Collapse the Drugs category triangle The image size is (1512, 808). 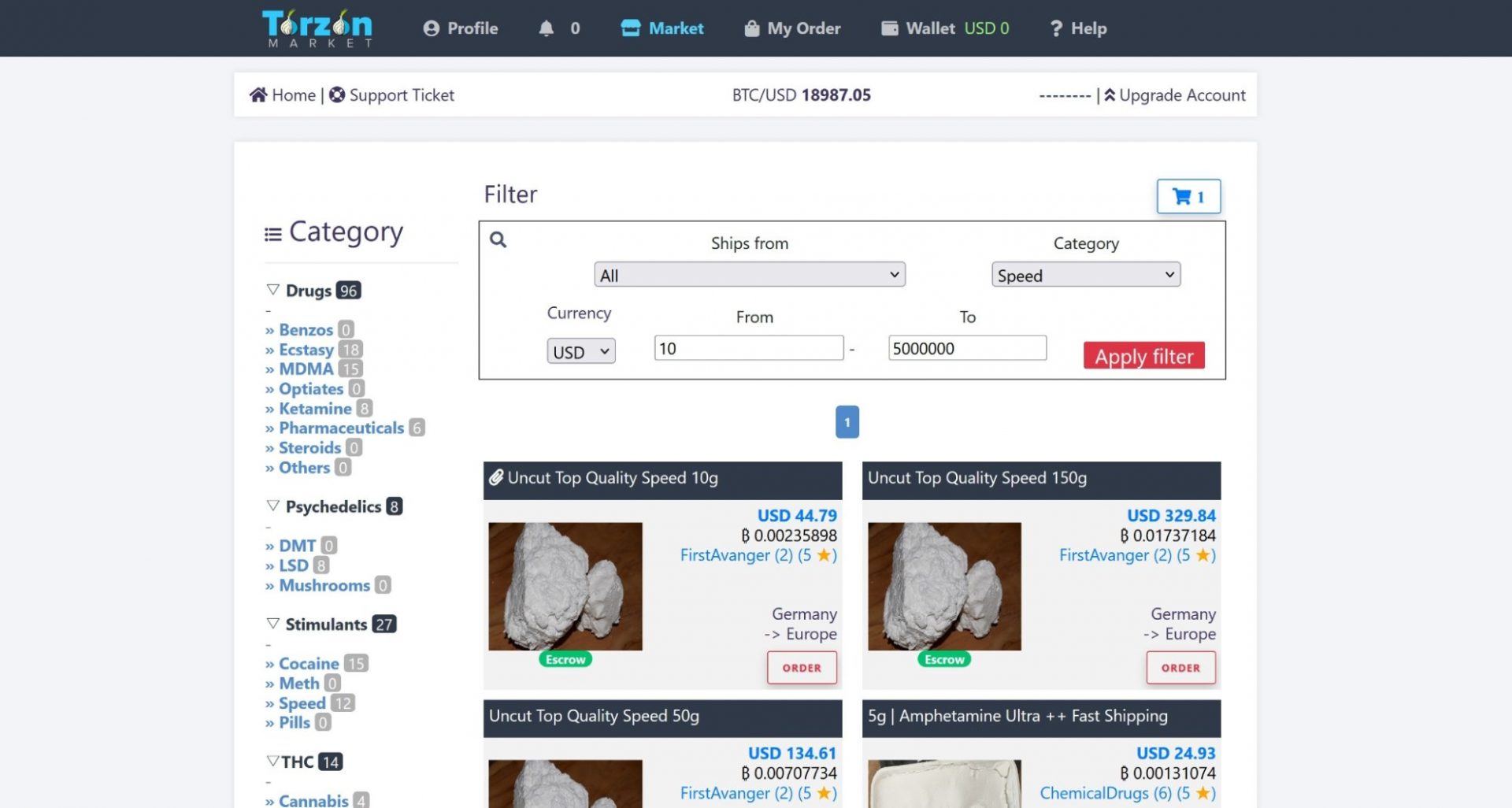click(273, 290)
